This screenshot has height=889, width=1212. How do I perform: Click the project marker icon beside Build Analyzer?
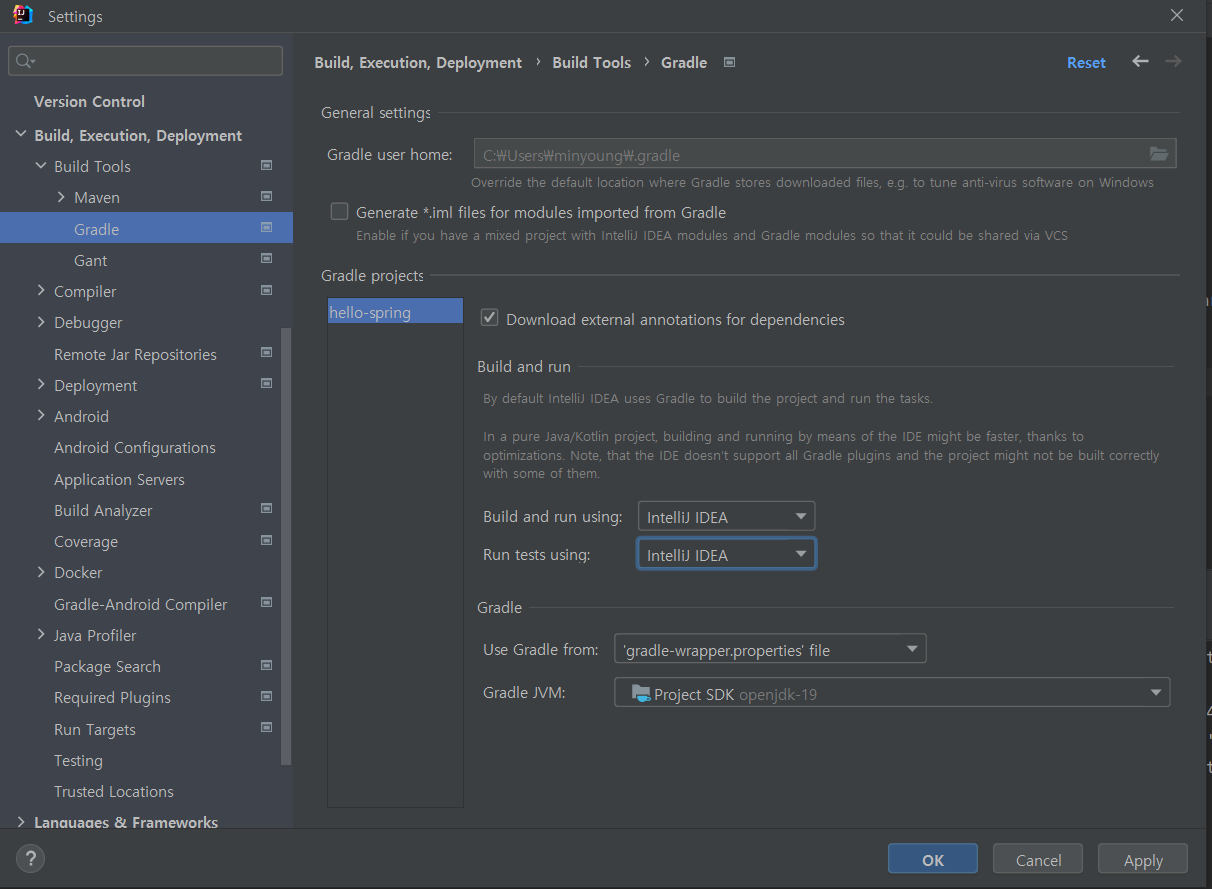266,509
